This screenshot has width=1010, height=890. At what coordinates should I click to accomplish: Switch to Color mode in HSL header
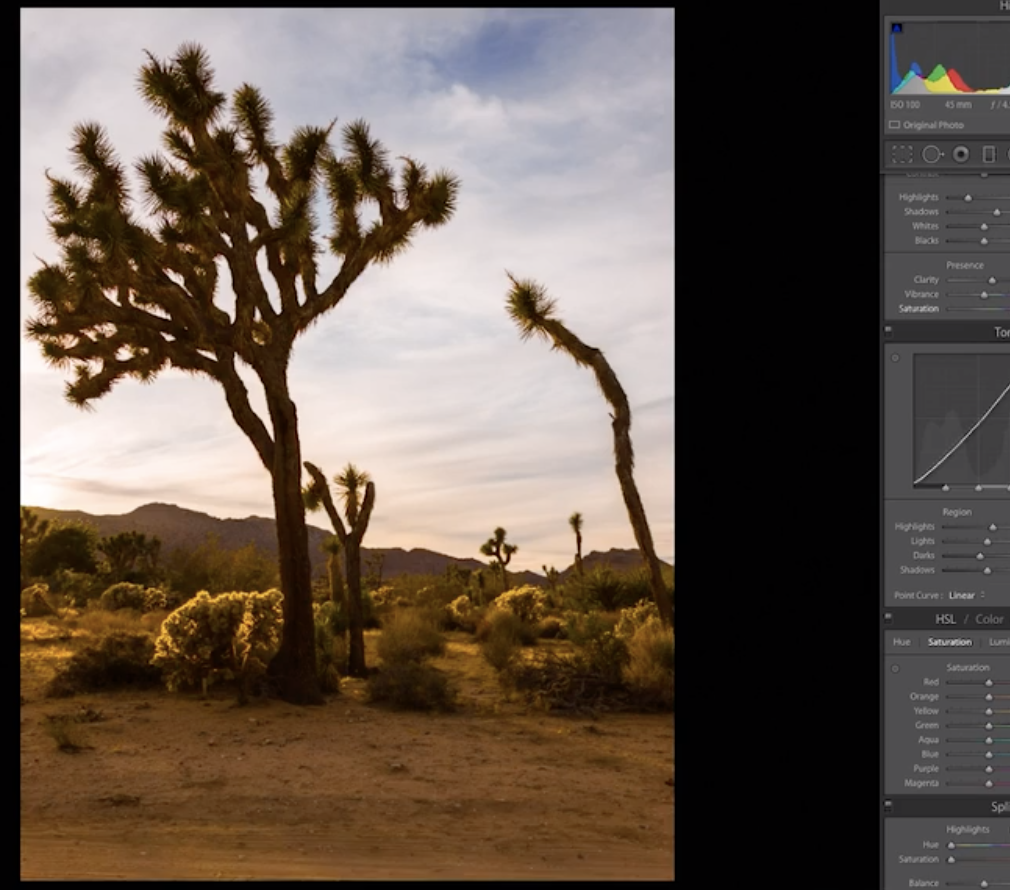pyautogui.click(x=989, y=619)
